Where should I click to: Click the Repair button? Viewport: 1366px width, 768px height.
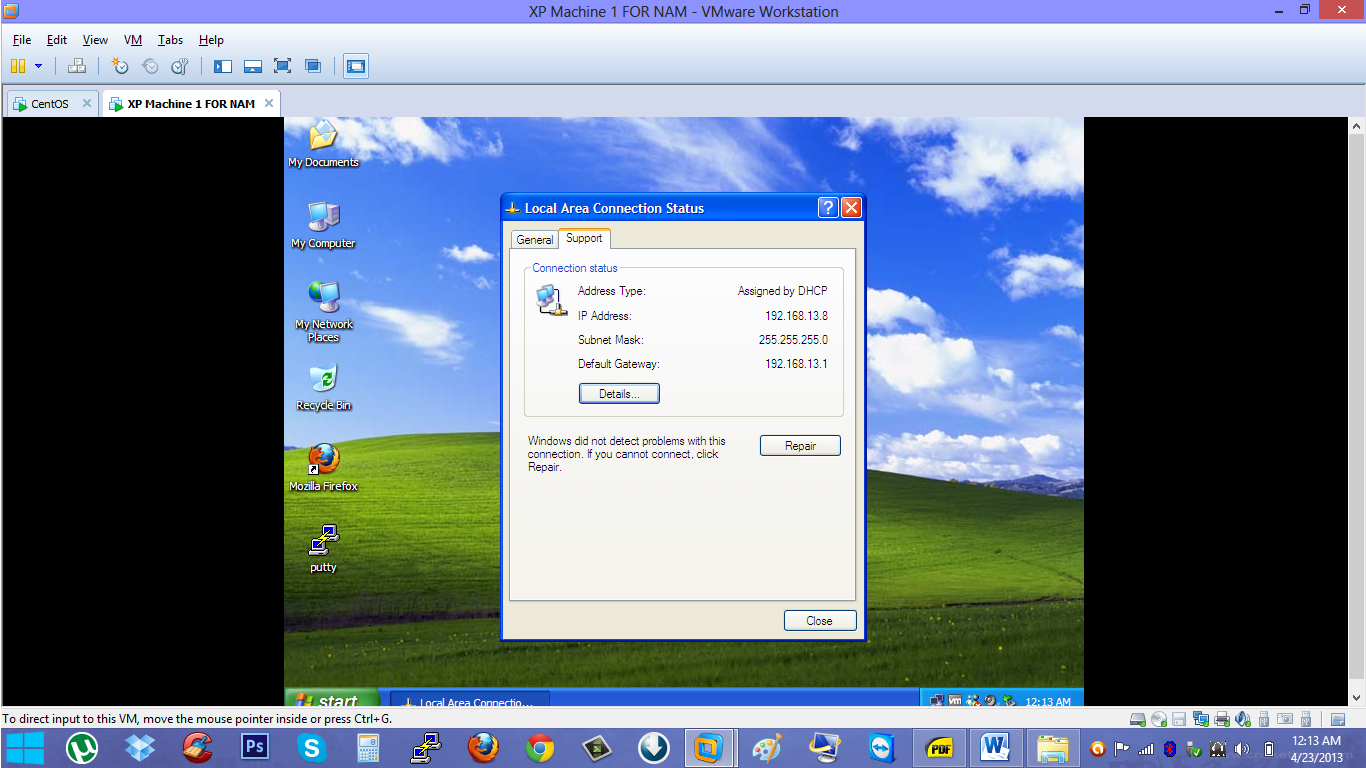(800, 446)
